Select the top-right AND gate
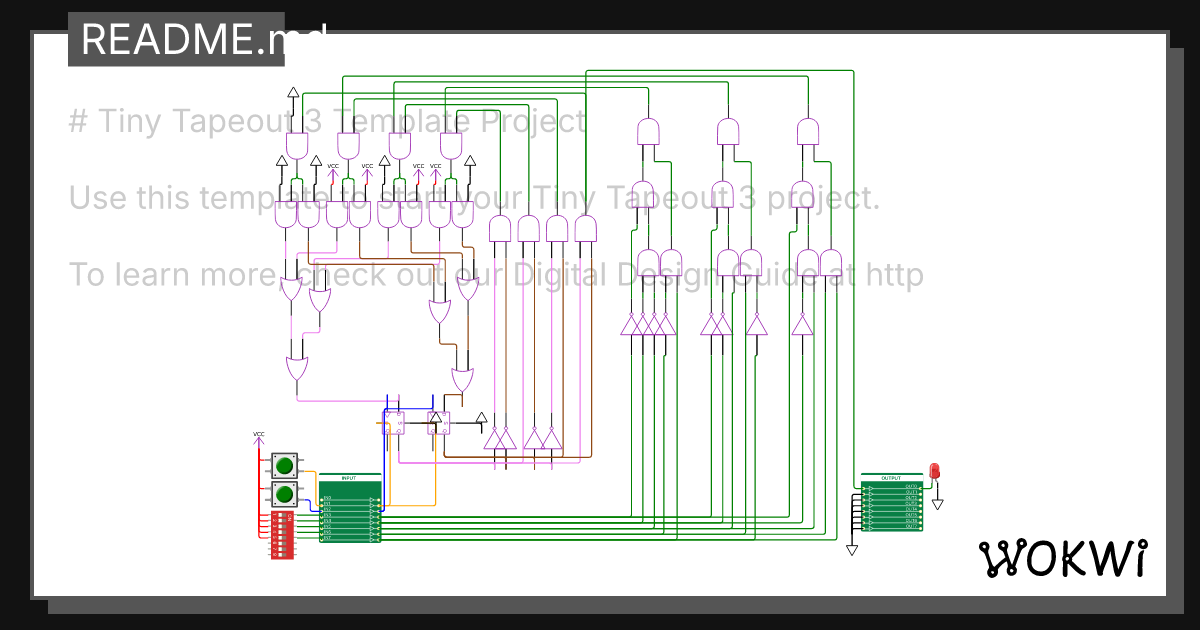The image size is (1200, 630). point(808,131)
